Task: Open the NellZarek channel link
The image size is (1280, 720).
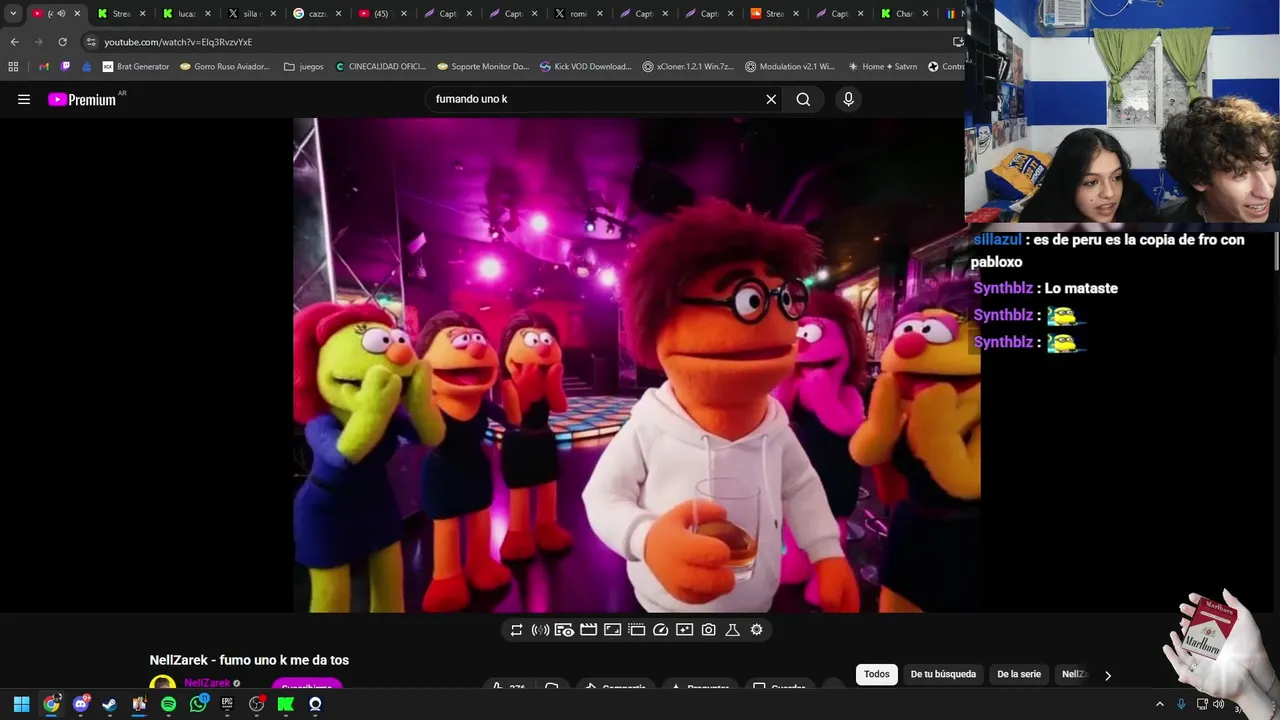Action: pos(207,684)
